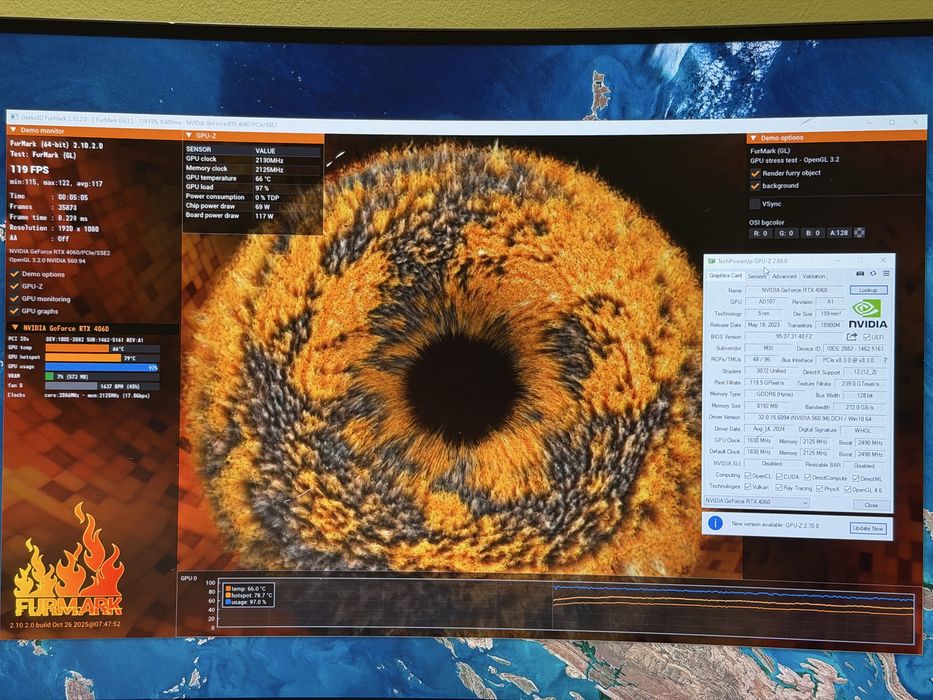Click the GPU 0 graph legend box
The height and width of the screenshot is (700, 933).
[x=249, y=595]
